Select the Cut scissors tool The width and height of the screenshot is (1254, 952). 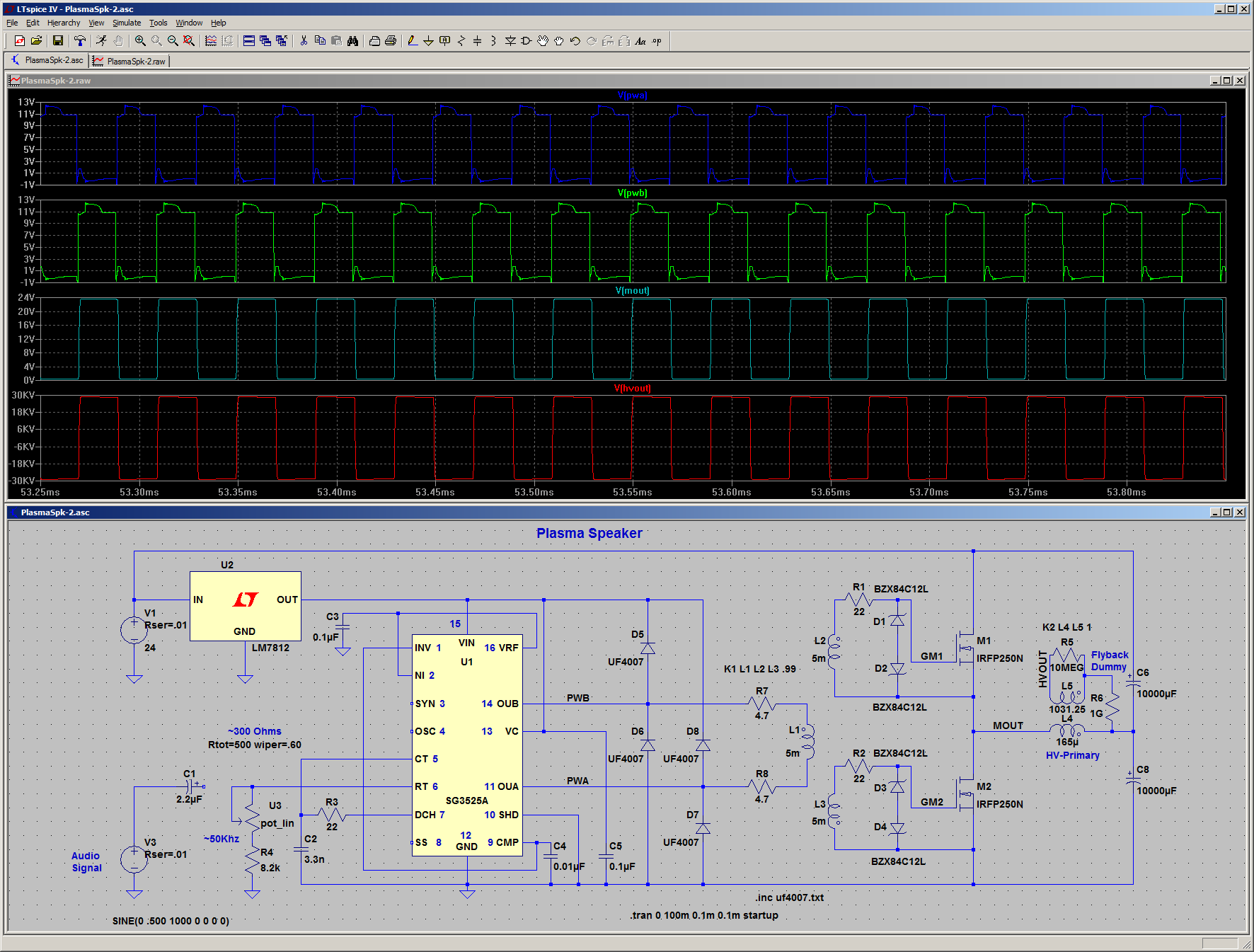click(304, 41)
